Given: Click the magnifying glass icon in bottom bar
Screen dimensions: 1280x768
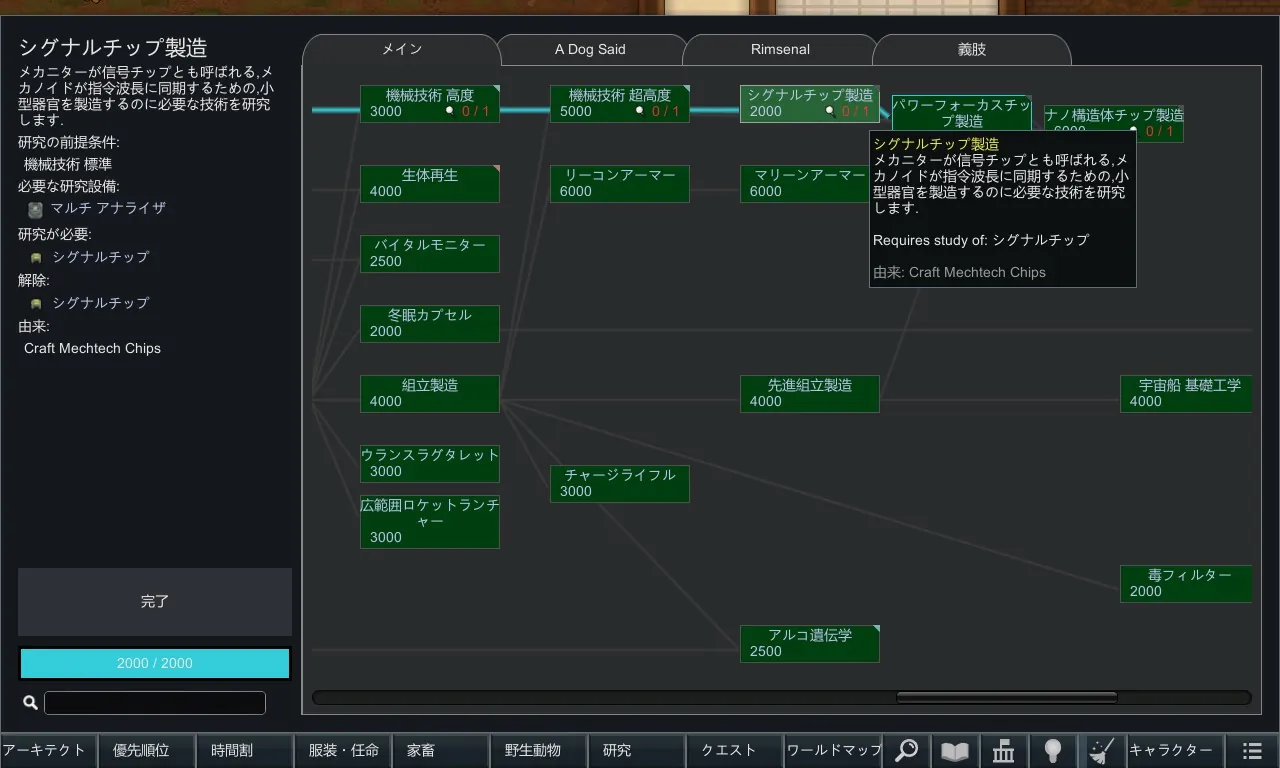Looking at the screenshot, I should 906,750.
